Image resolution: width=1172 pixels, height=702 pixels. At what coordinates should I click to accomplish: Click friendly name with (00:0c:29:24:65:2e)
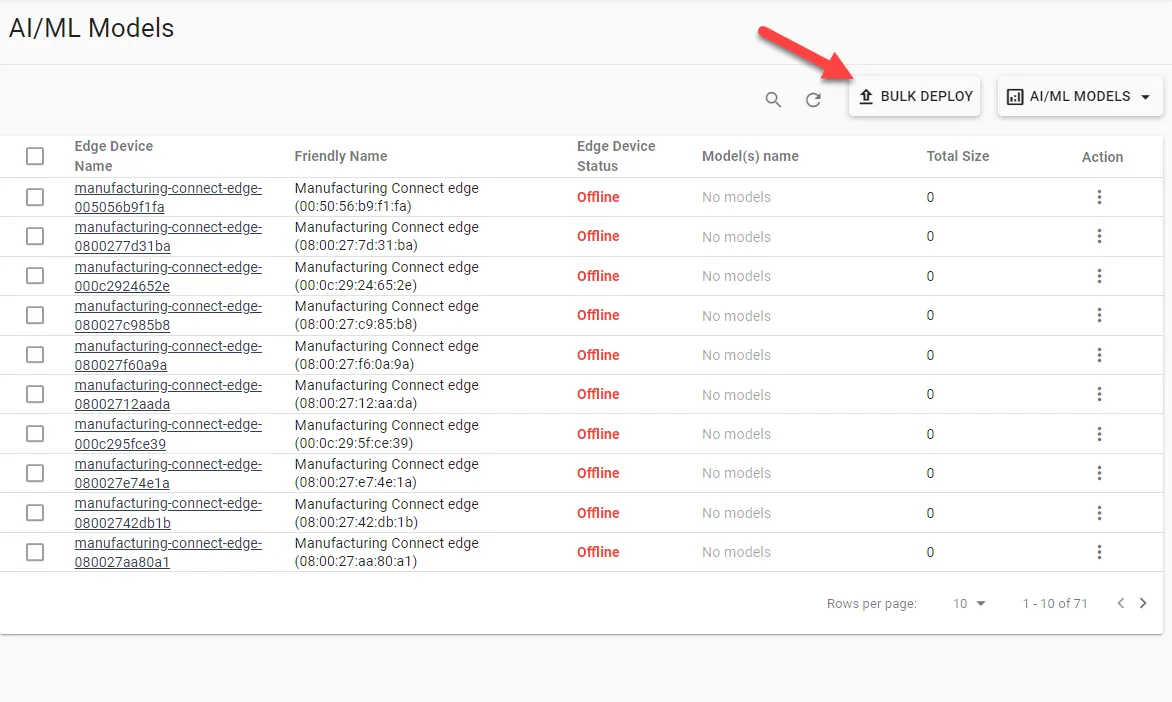point(386,276)
